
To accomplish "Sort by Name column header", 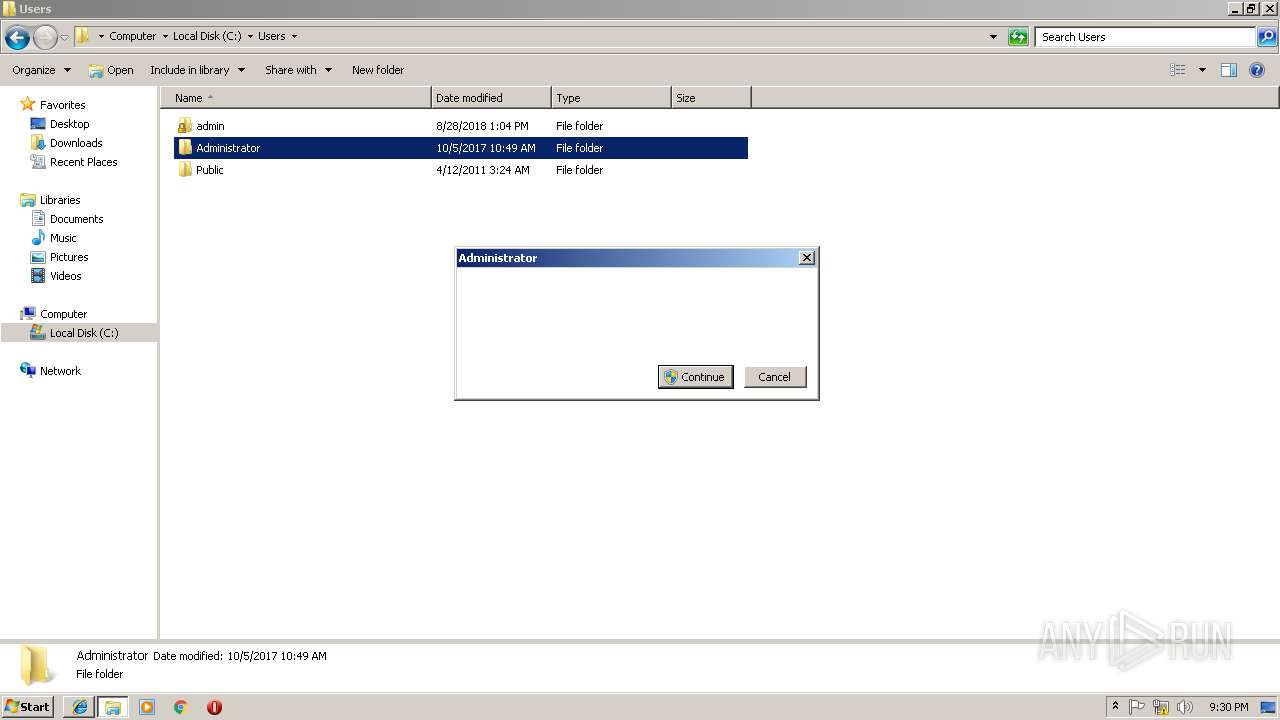I will pos(296,98).
